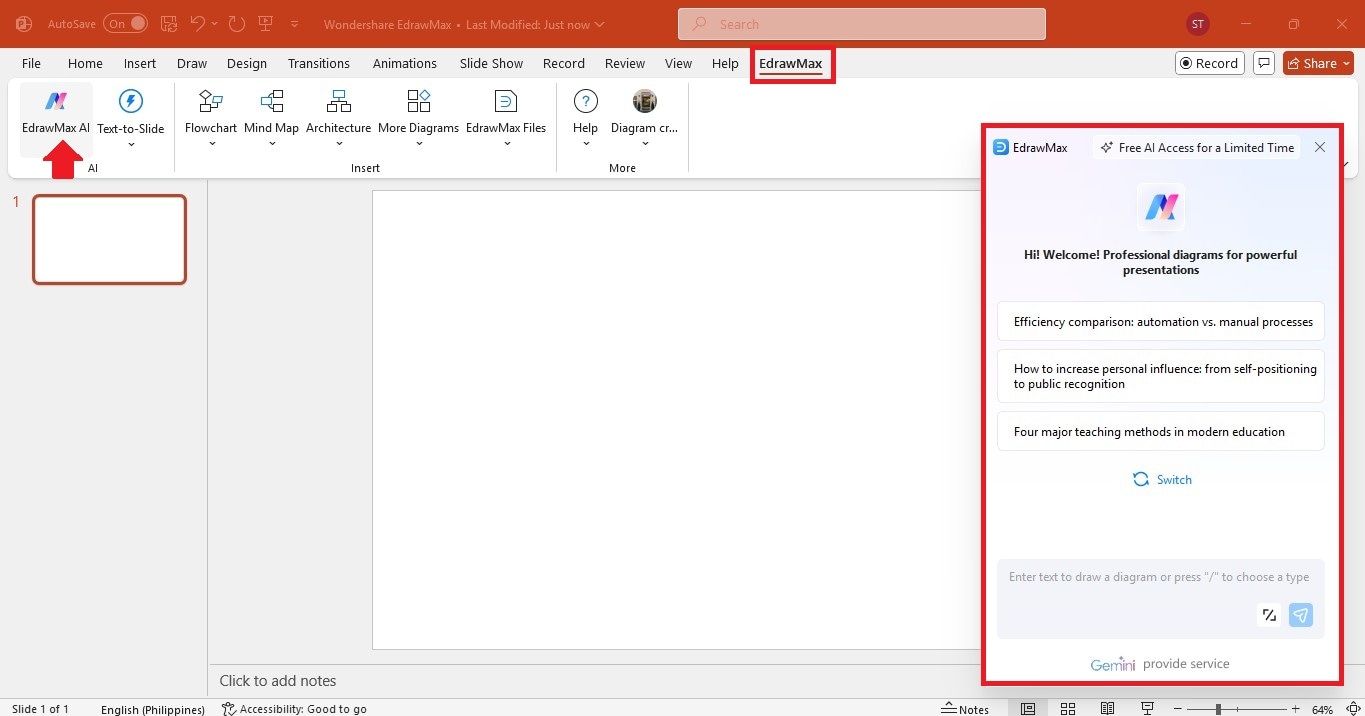Viewport: 1365px width, 716px height.
Task: Click the slash type-chooser icon in input box
Action: 1269,615
